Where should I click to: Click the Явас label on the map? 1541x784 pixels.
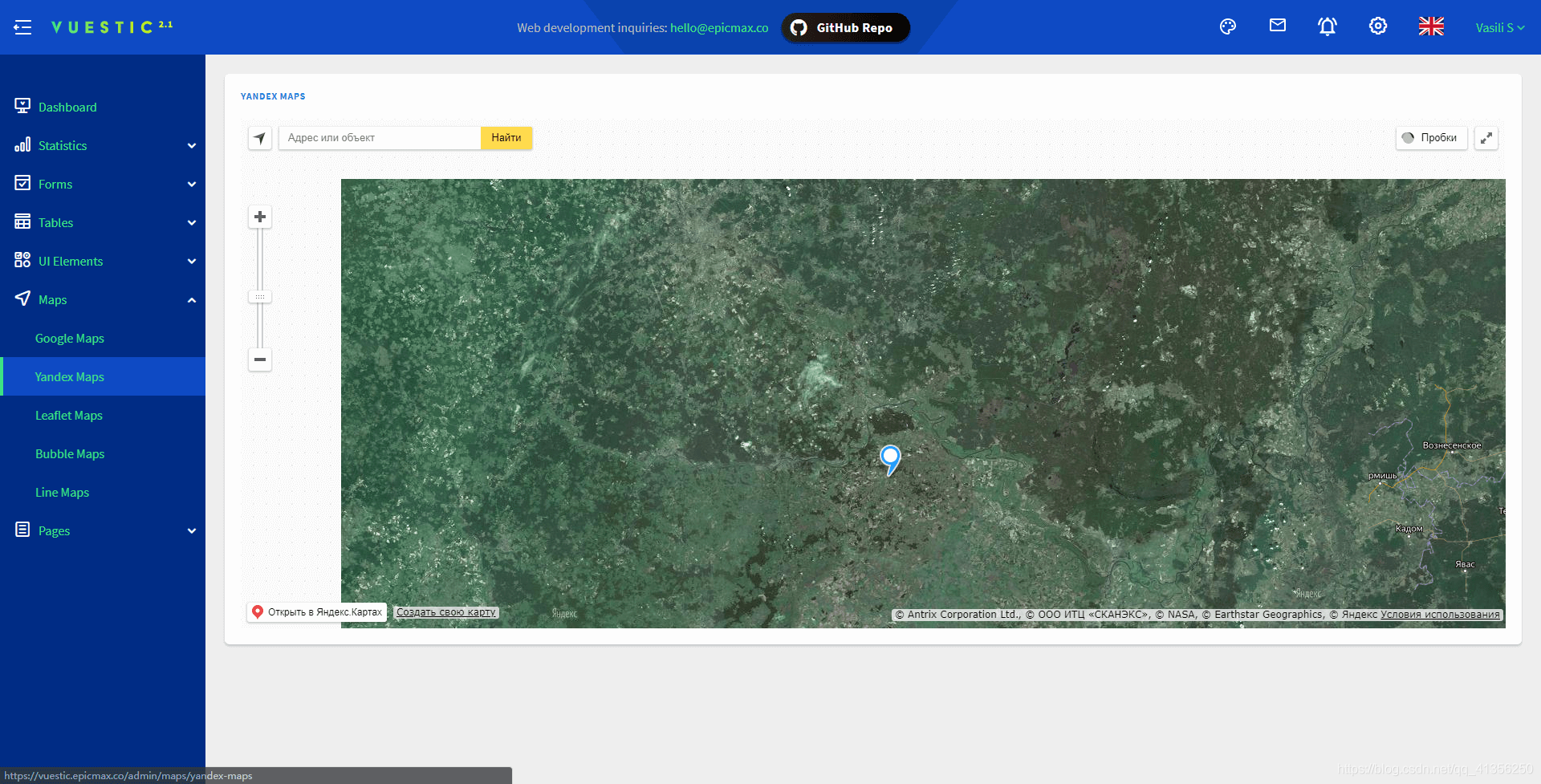pos(1466,564)
